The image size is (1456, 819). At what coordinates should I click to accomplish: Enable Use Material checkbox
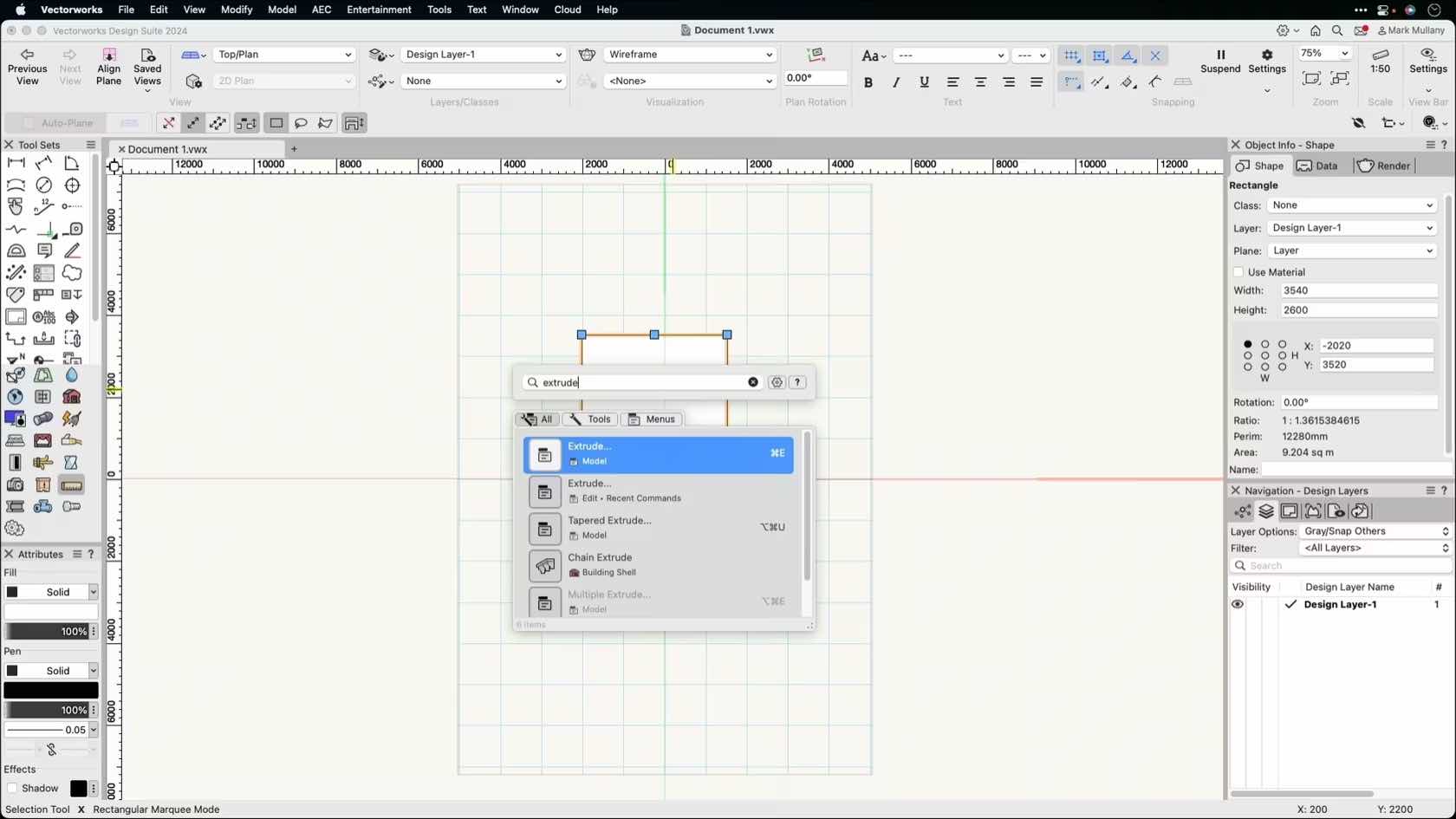click(x=1238, y=272)
